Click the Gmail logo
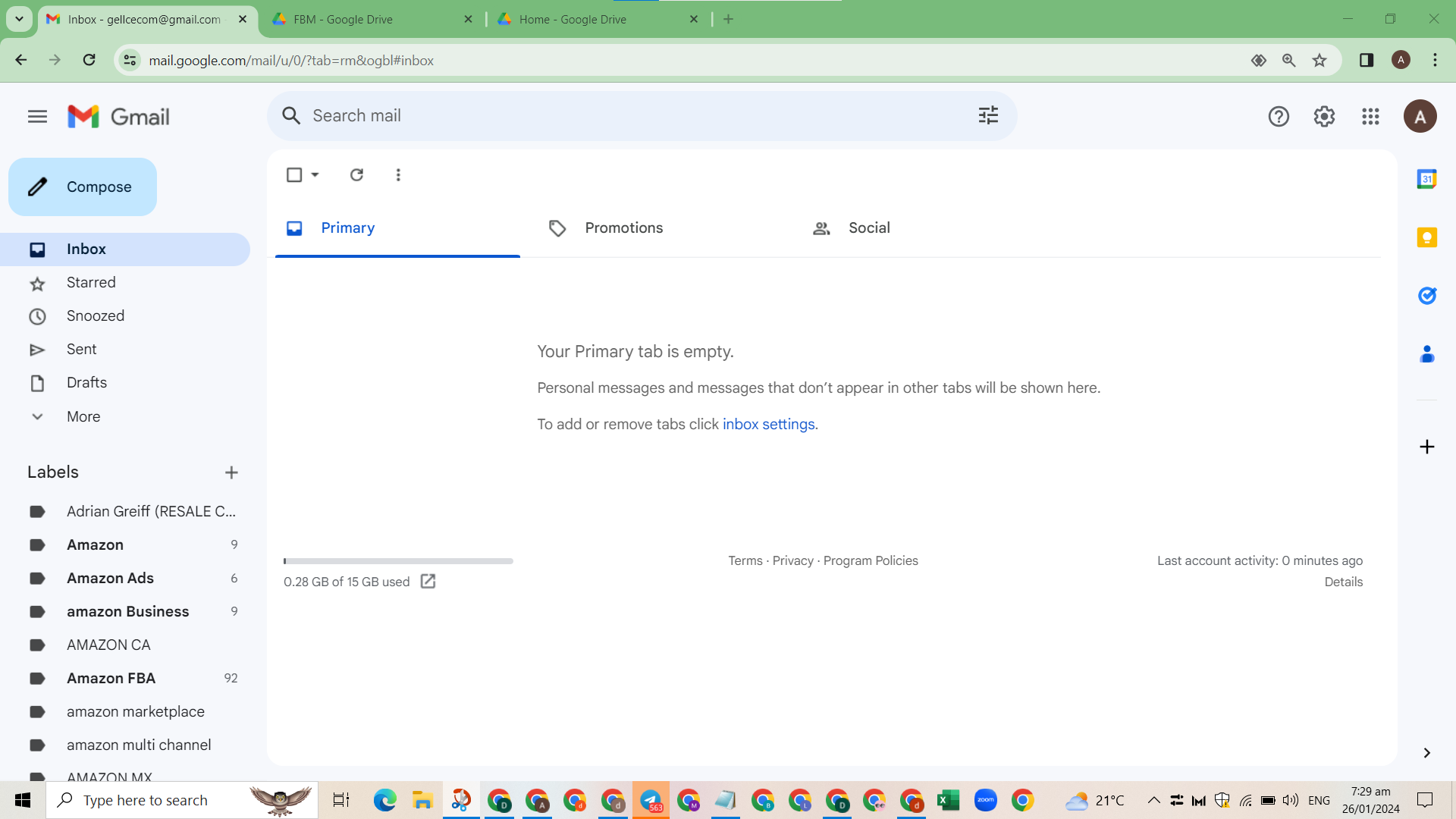This screenshot has height=819, width=1456. click(118, 116)
